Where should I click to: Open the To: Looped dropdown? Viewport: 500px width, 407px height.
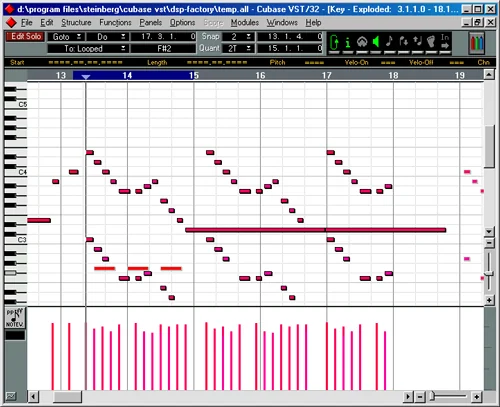88,49
